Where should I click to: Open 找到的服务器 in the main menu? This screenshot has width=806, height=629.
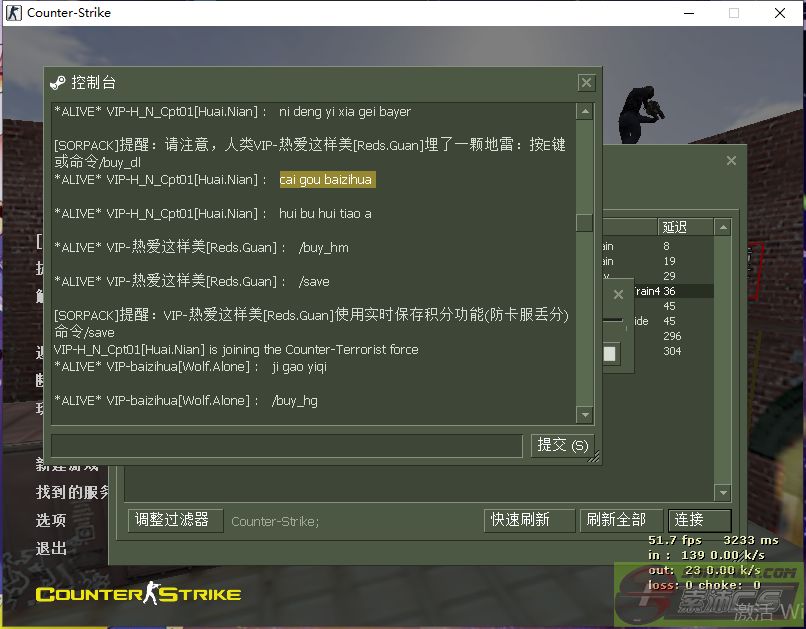click(72, 492)
